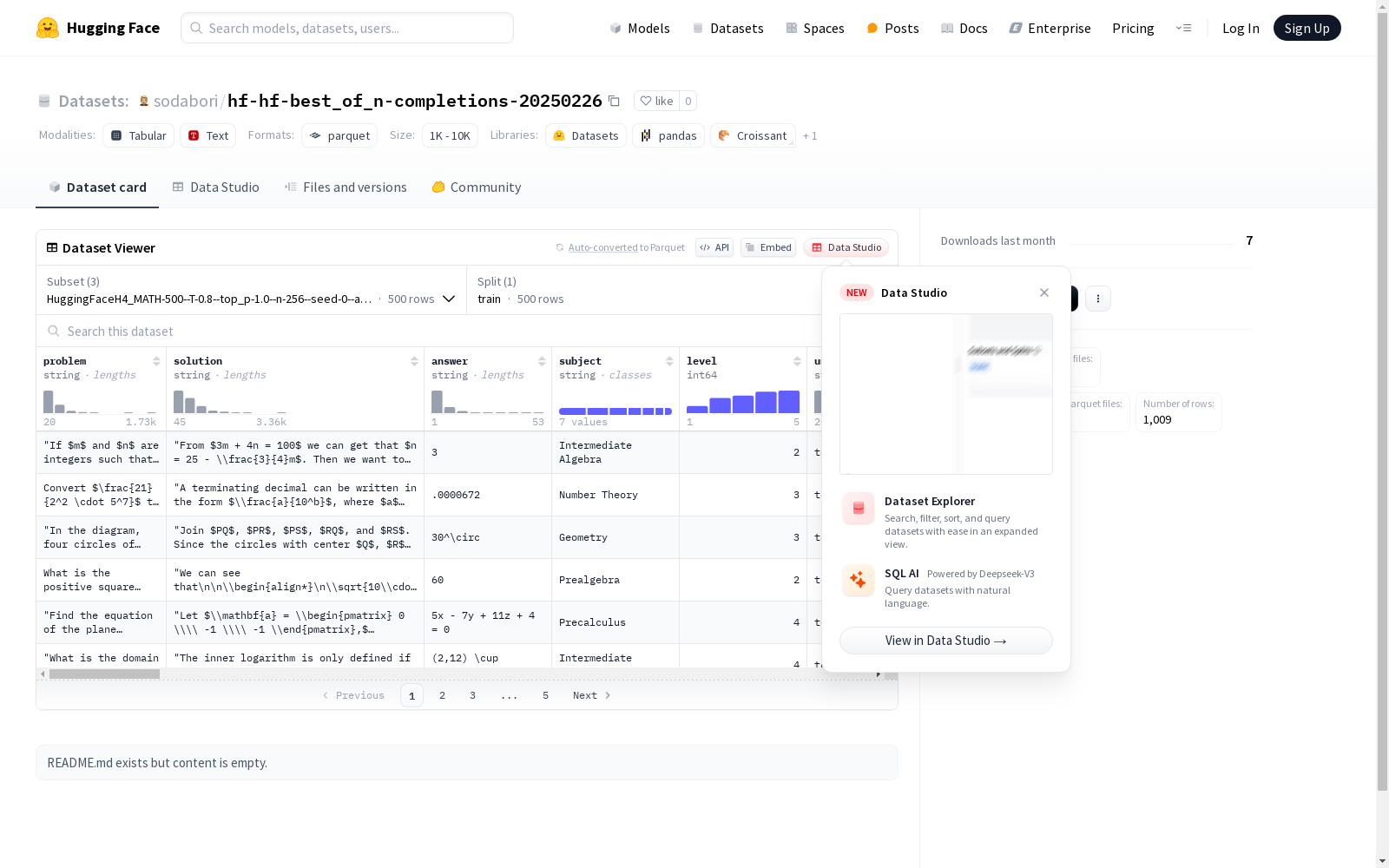Open Spaces in top navigation
Viewport: 1389px width, 868px height.
(x=815, y=28)
